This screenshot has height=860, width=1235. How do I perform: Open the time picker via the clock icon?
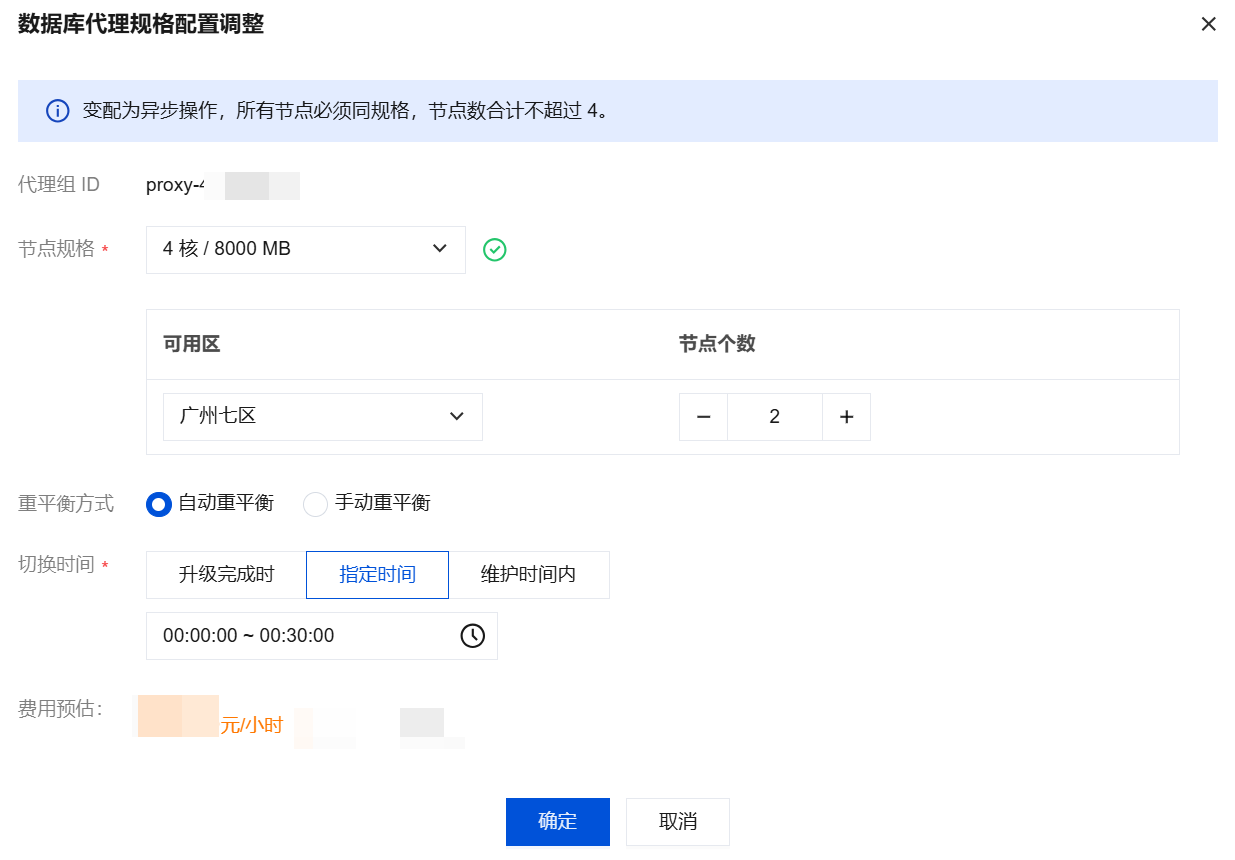click(472, 636)
